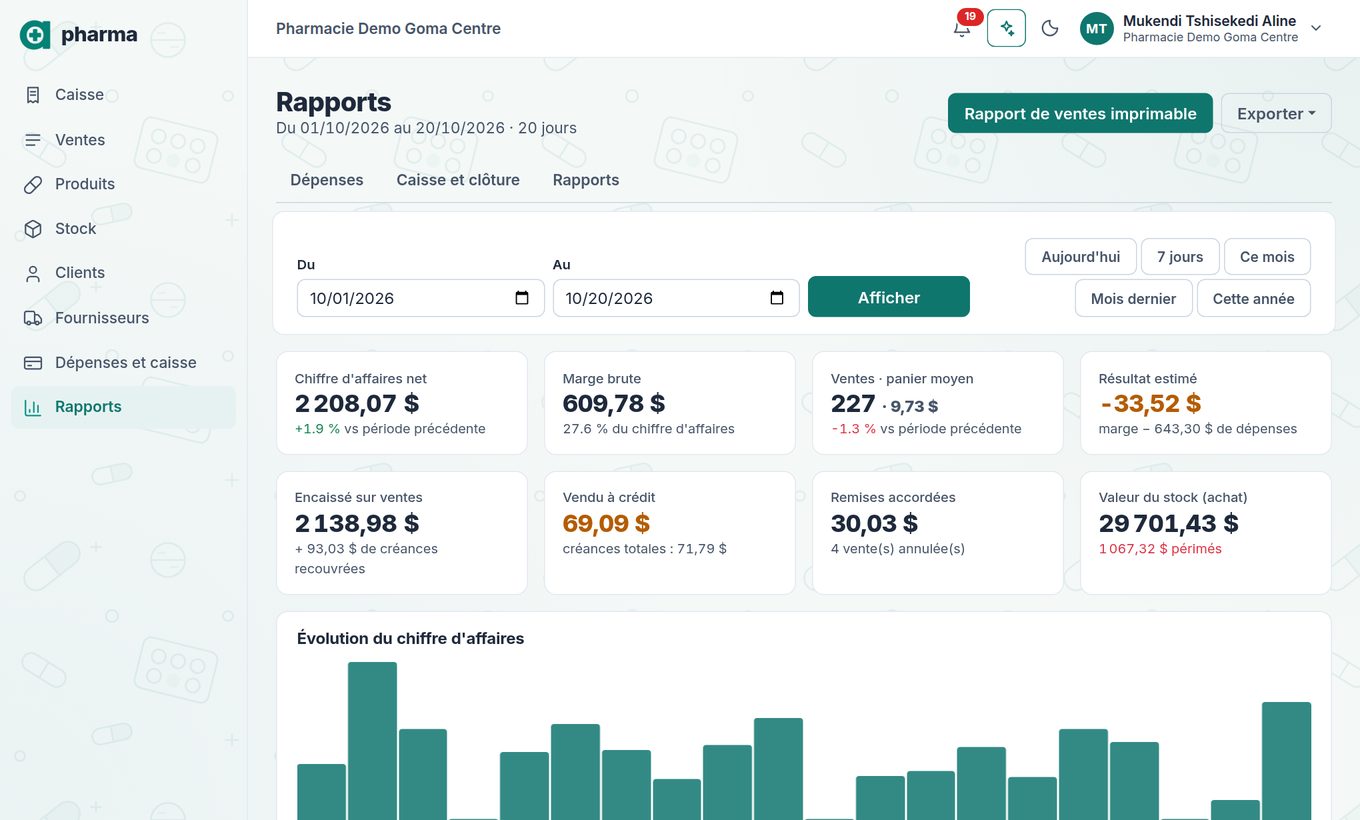Open calendar picker in Au field

[x=777, y=298]
